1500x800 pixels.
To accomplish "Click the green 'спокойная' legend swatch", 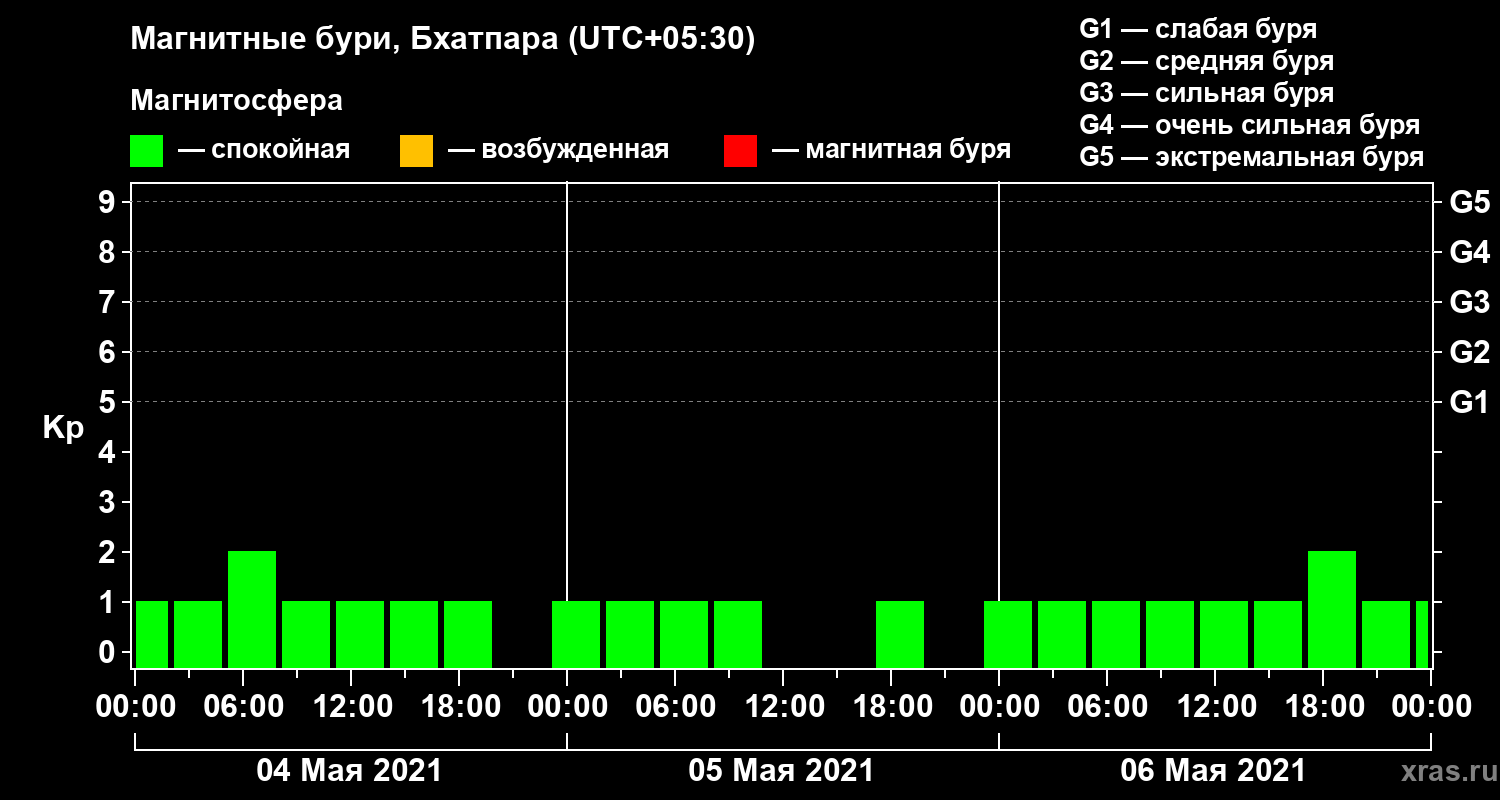I will tap(146, 151).
